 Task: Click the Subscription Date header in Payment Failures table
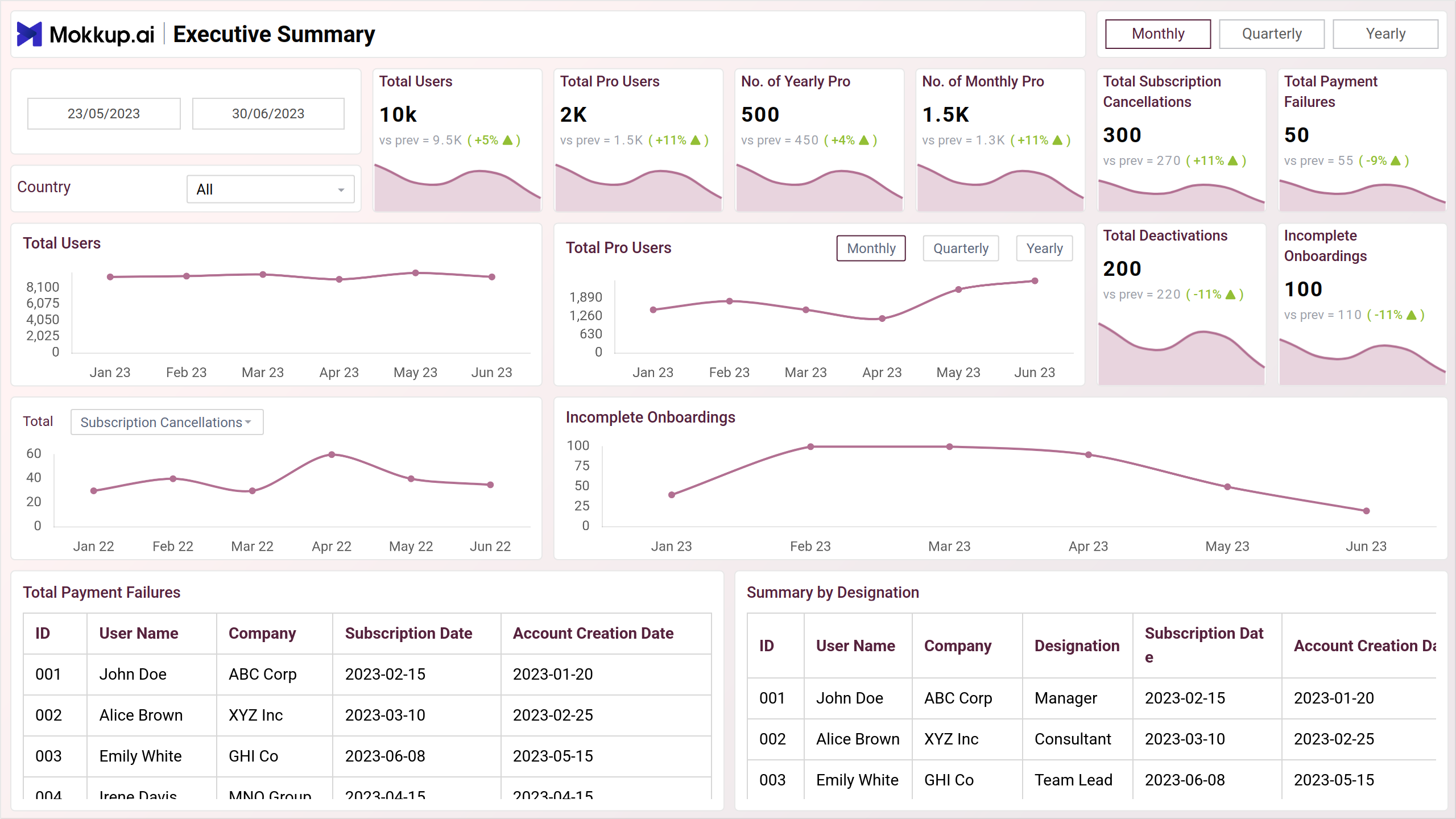(408, 633)
